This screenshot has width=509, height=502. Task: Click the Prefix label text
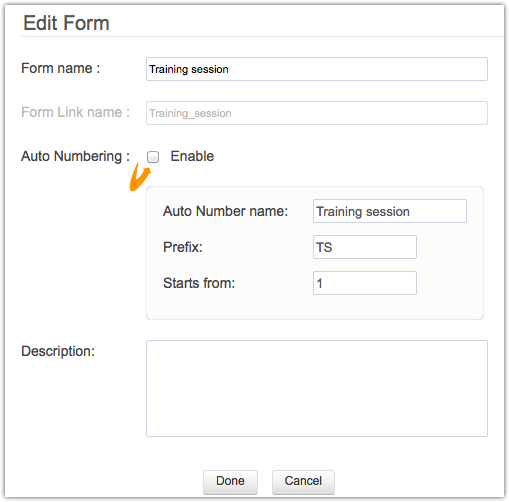coord(183,247)
